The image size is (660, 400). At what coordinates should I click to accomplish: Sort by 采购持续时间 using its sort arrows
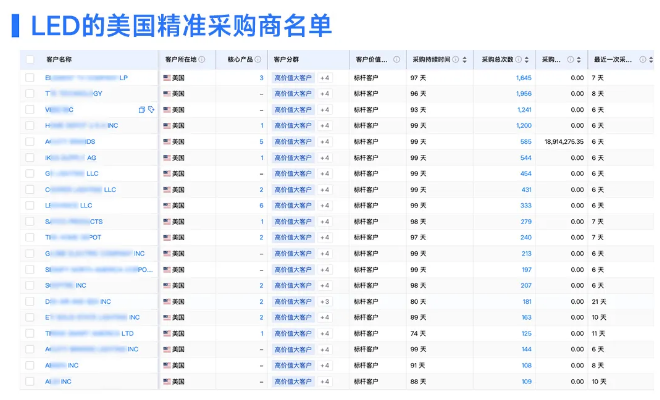465,59
